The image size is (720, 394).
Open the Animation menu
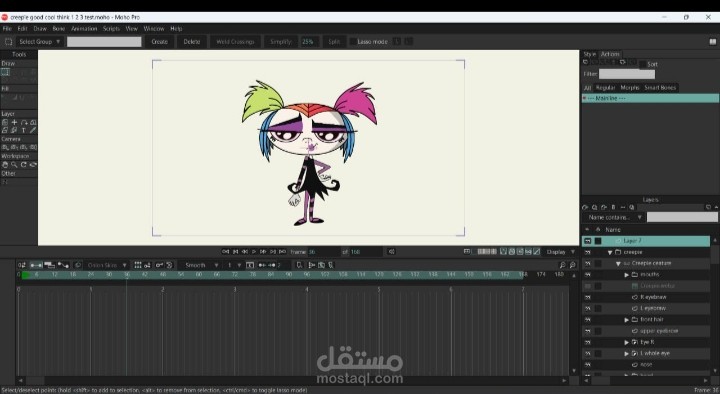tap(84, 28)
